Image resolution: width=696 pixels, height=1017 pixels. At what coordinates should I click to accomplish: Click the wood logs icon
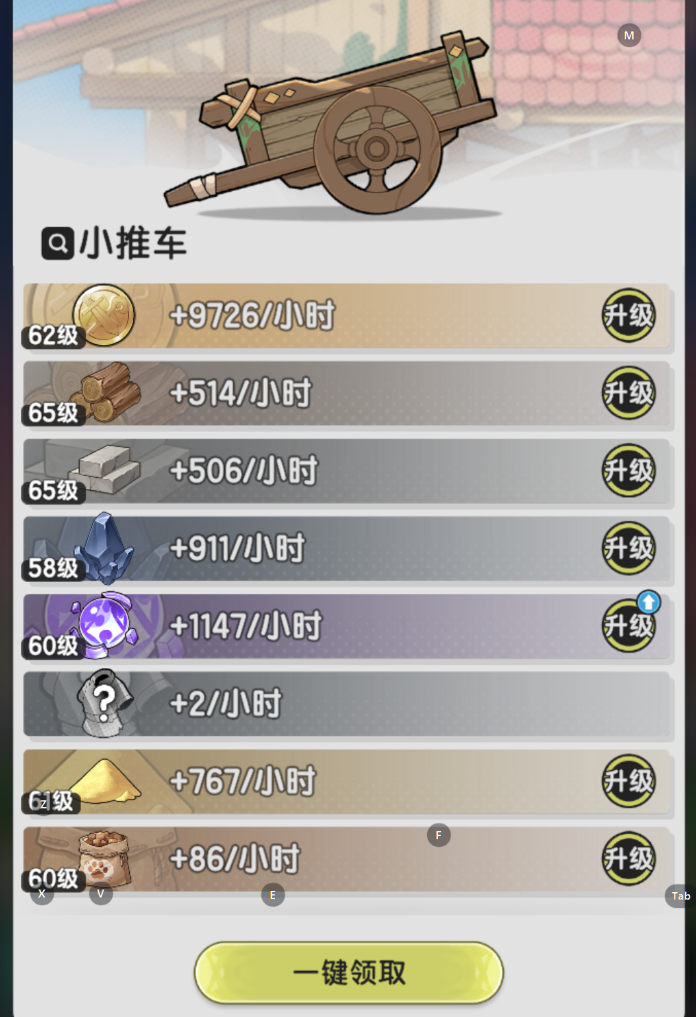(105, 392)
